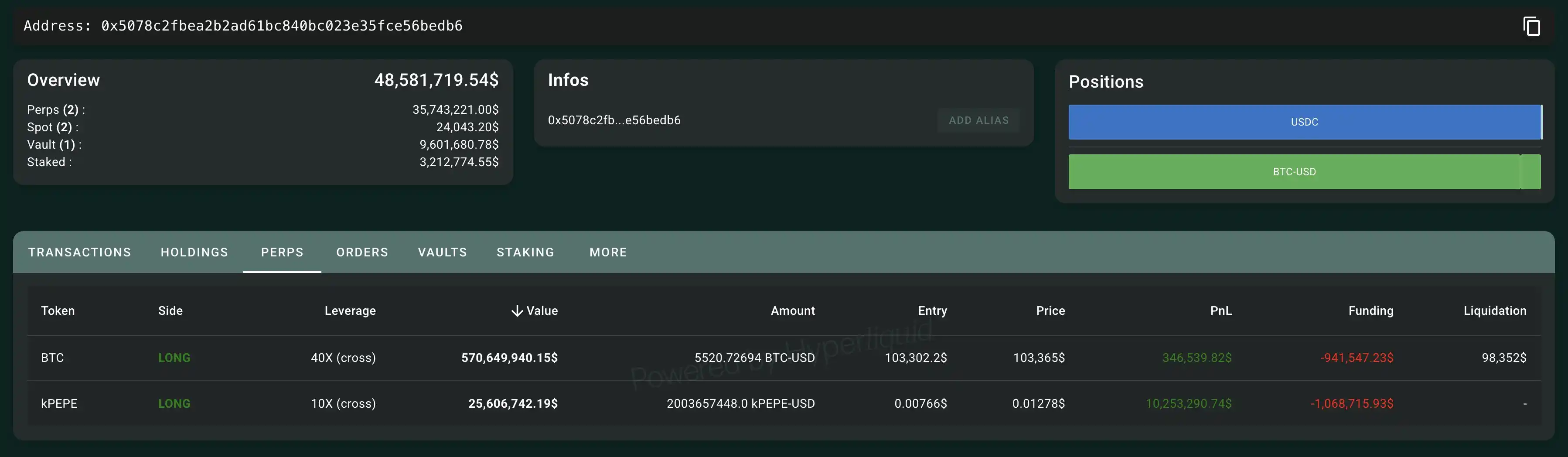Click the LONG label on the BTC position
The height and width of the screenshot is (457, 1568).
pyautogui.click(x=175, y=358)
